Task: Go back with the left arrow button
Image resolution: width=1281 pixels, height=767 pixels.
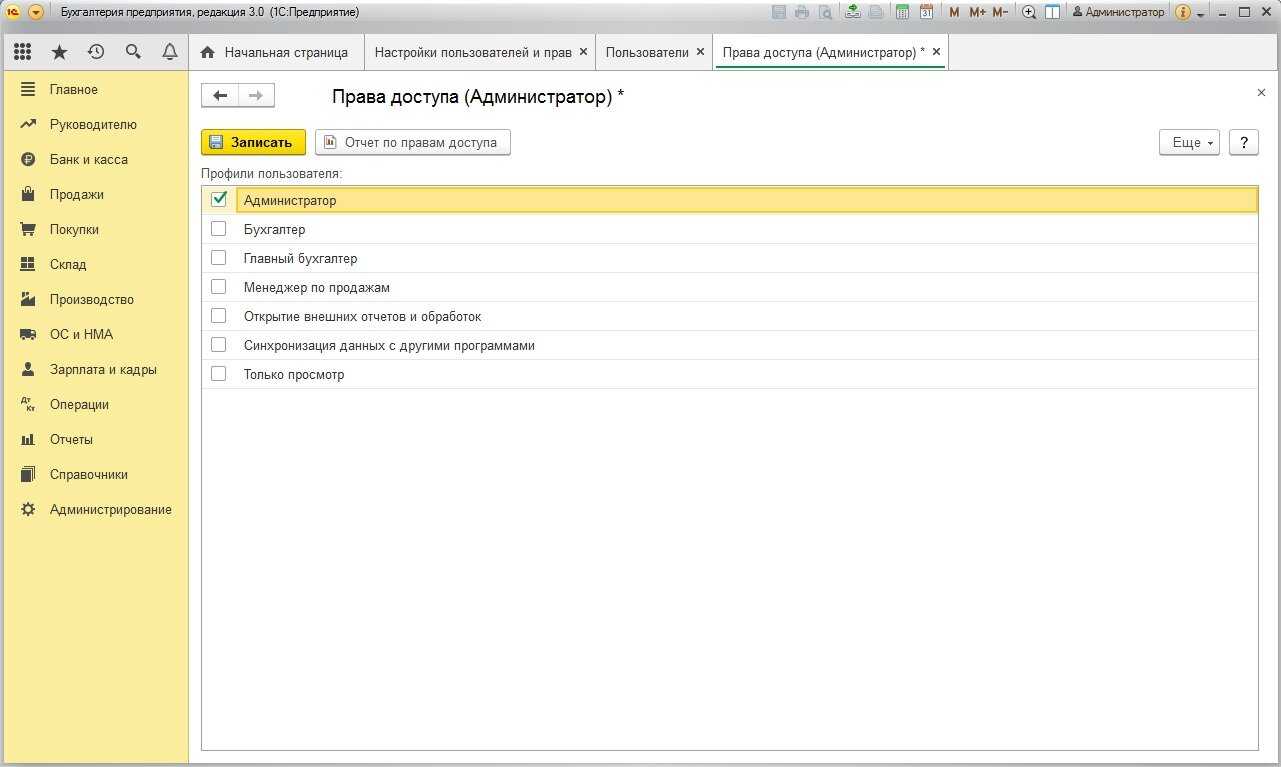Action: click(x=220, y=95)
